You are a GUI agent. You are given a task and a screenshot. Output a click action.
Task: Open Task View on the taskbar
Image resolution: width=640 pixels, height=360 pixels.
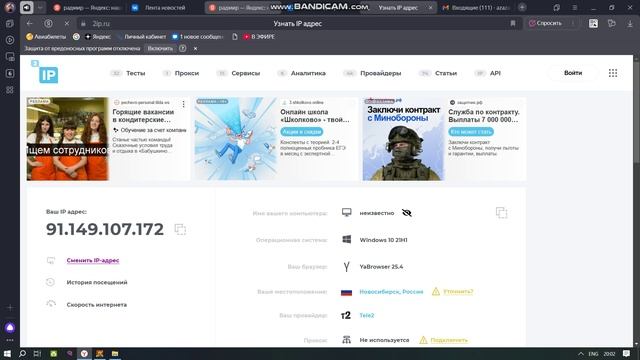point(37,353)
